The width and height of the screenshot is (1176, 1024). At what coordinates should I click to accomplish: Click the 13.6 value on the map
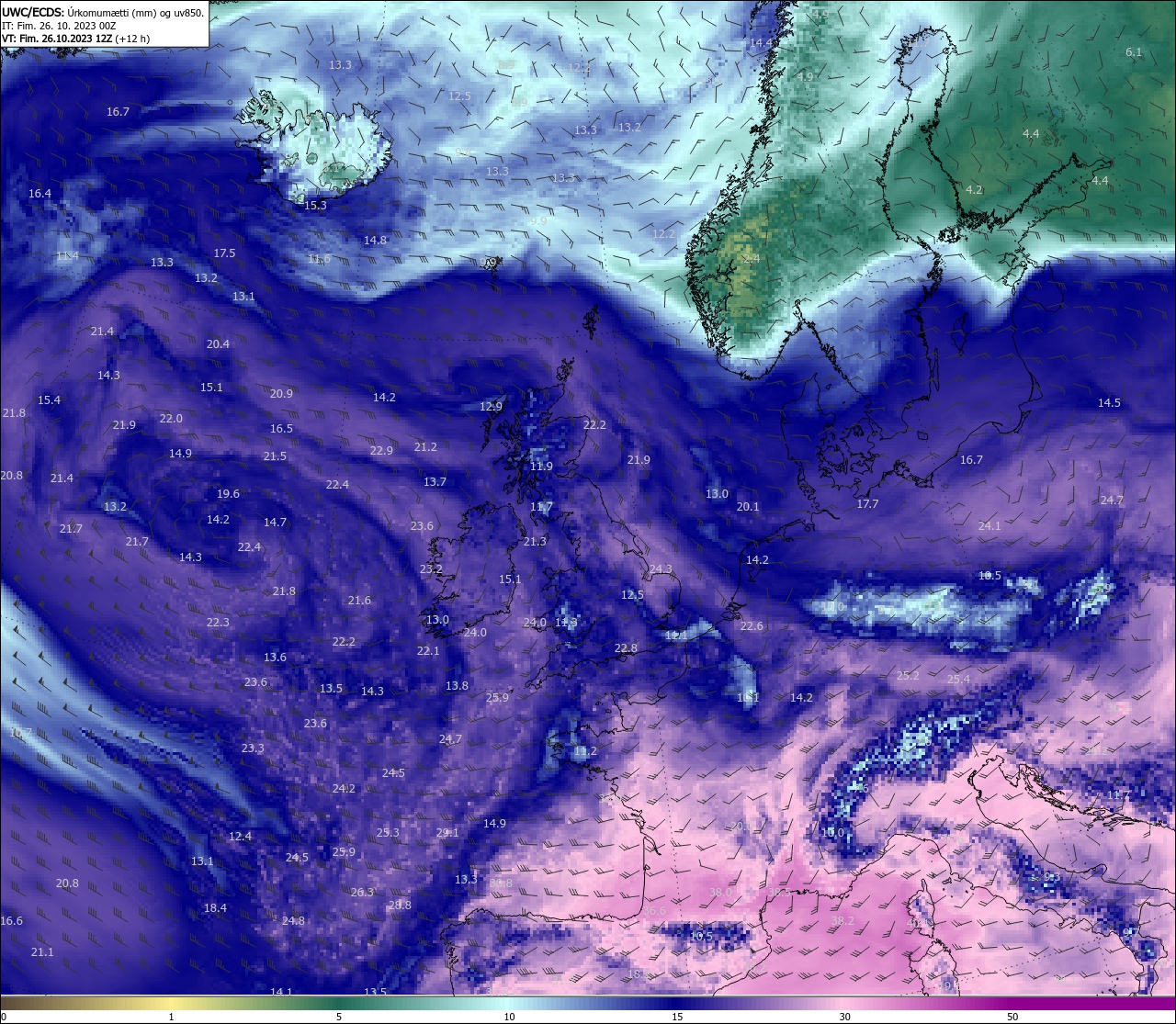click(275, 658)
